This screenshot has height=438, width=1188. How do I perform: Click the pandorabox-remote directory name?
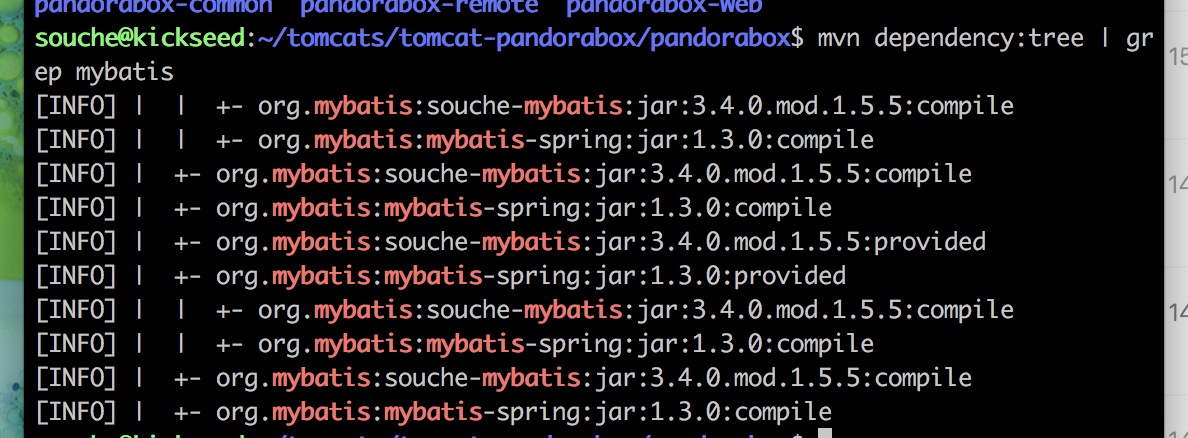[x=419, y=6]
